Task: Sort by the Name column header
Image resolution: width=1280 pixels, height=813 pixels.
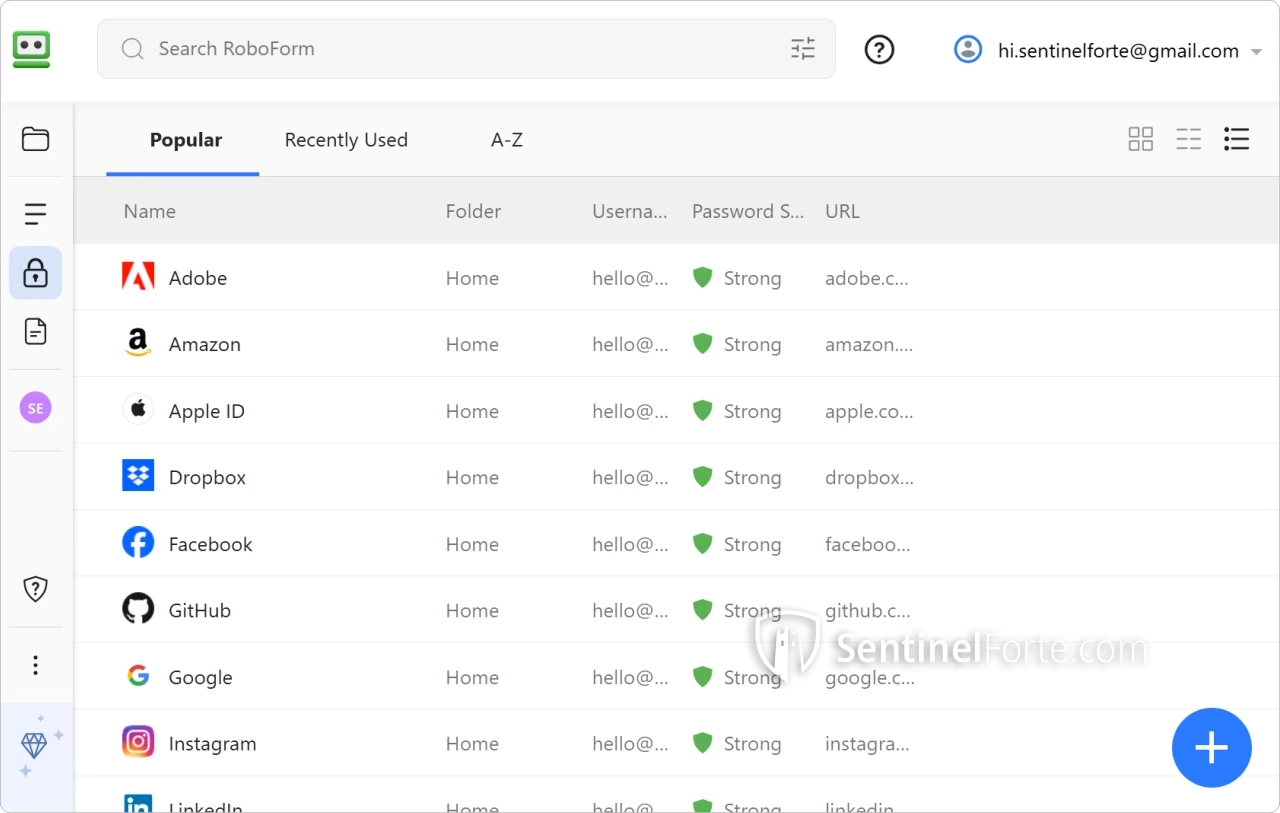Action: pos(150,211)
